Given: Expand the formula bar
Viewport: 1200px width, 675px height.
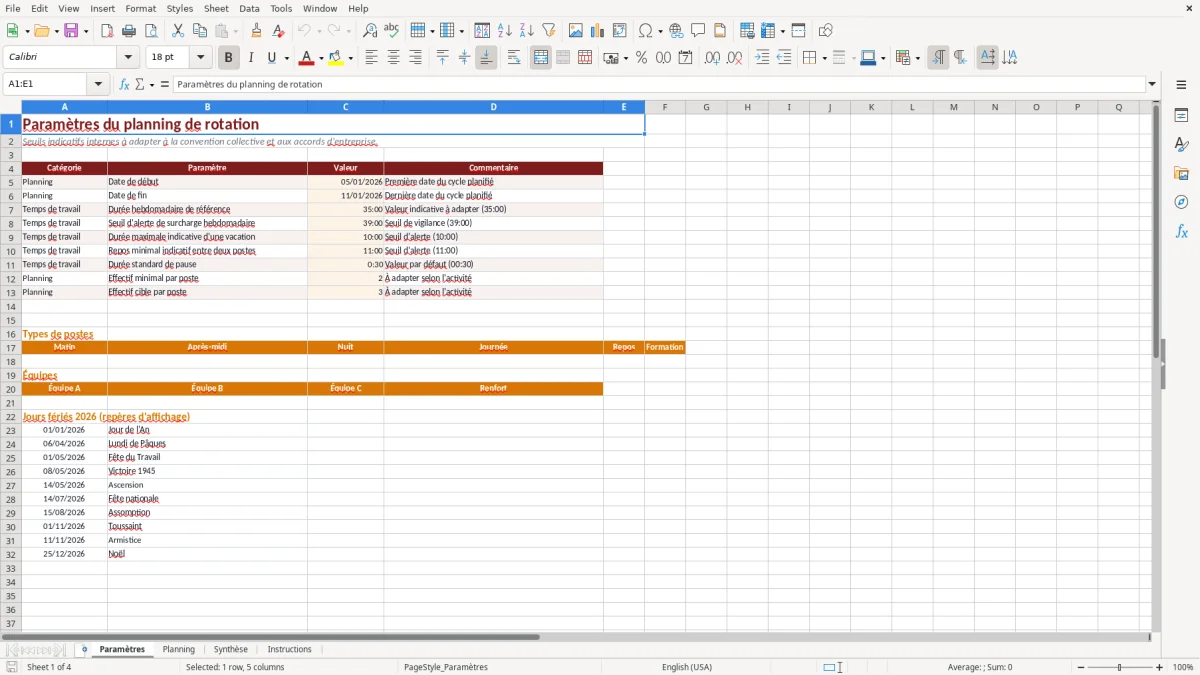Looking at the screenshot, I should click(x=1152, y=85).
